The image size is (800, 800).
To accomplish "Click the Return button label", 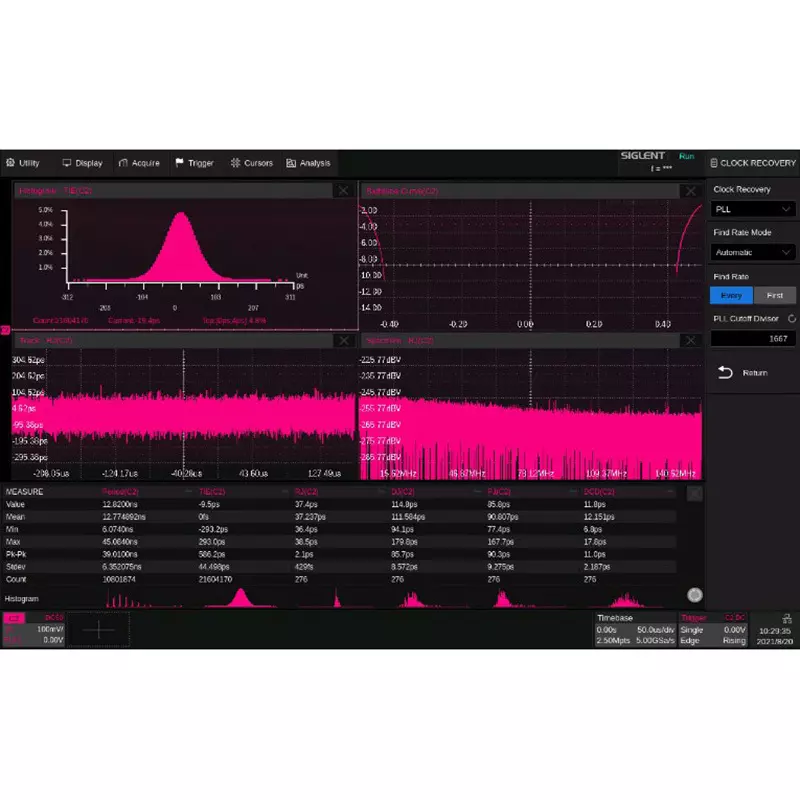I will tap(755, 373).
